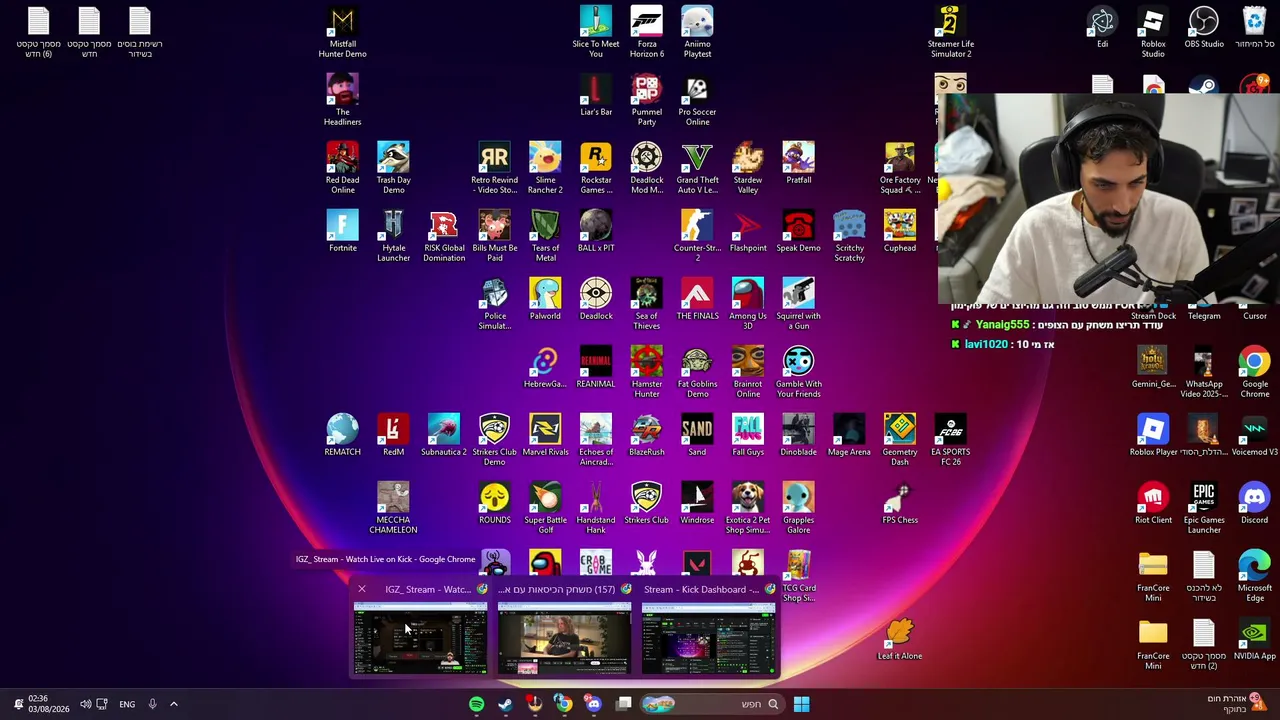Select the Roblox Studio desktop icon

1153,32
